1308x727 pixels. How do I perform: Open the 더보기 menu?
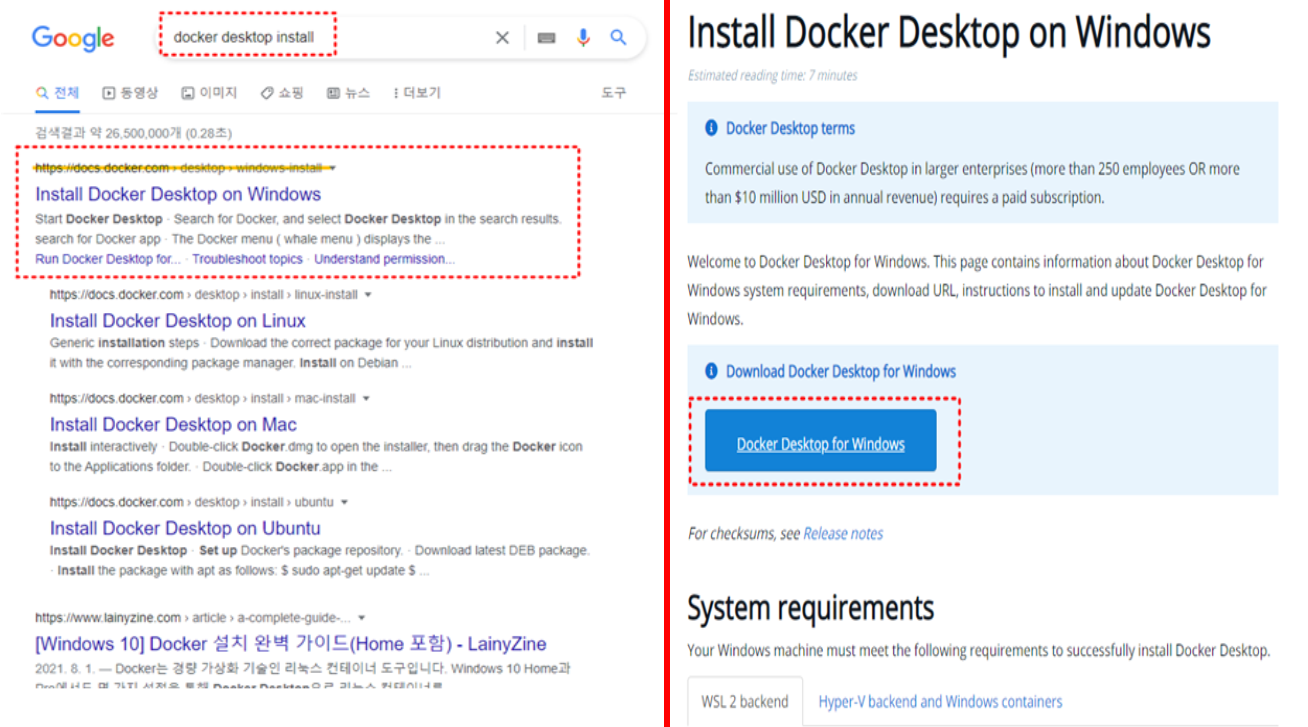[417, 93]
